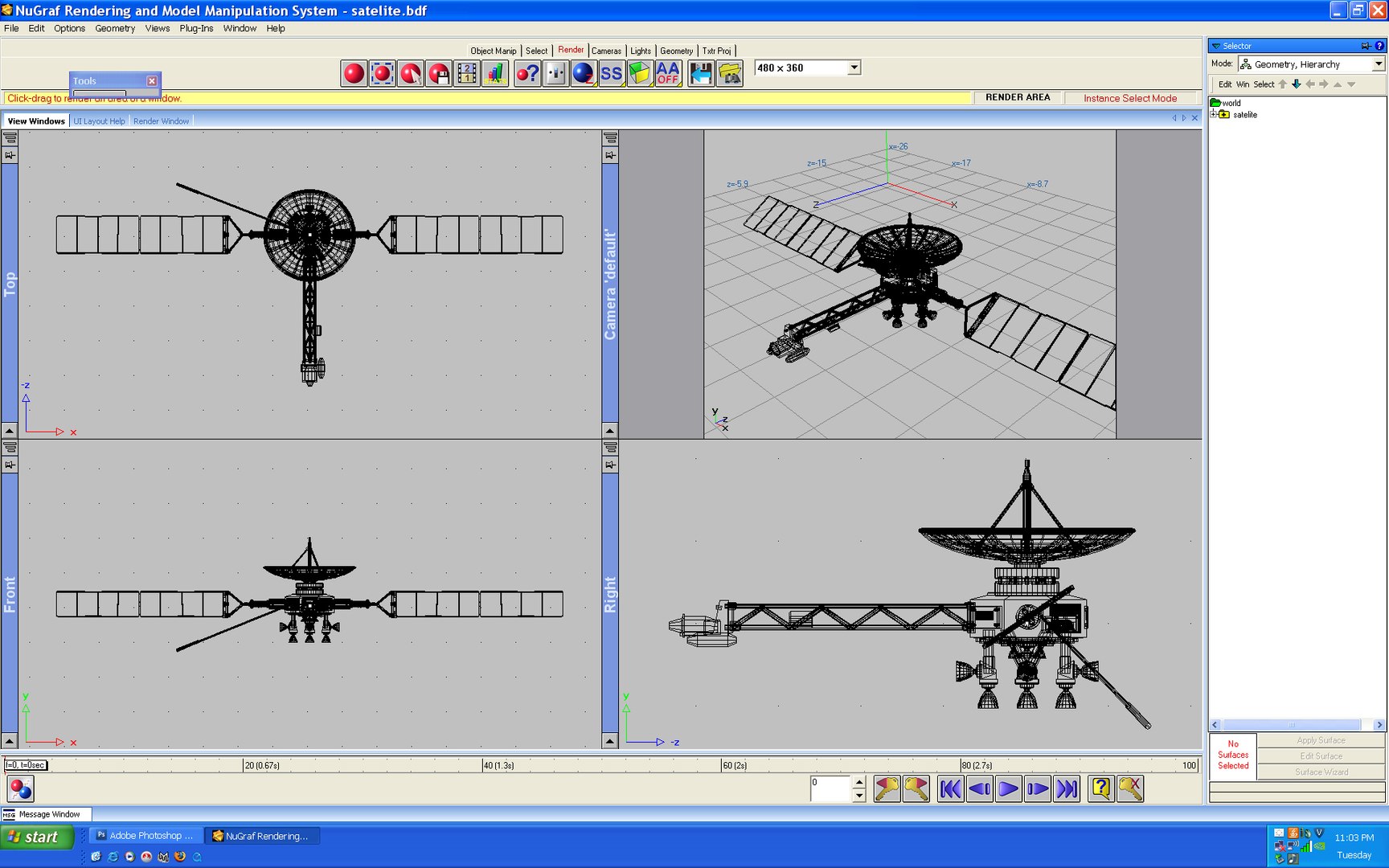Screen dimensions: 1389x868
Task: Toggle the Selector panel pin icon
Action: pyautogui.click(x=1366, y=46)
